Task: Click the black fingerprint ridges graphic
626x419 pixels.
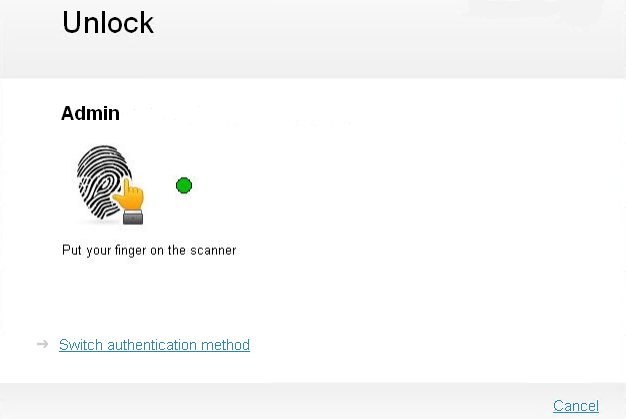Action: 104,182
